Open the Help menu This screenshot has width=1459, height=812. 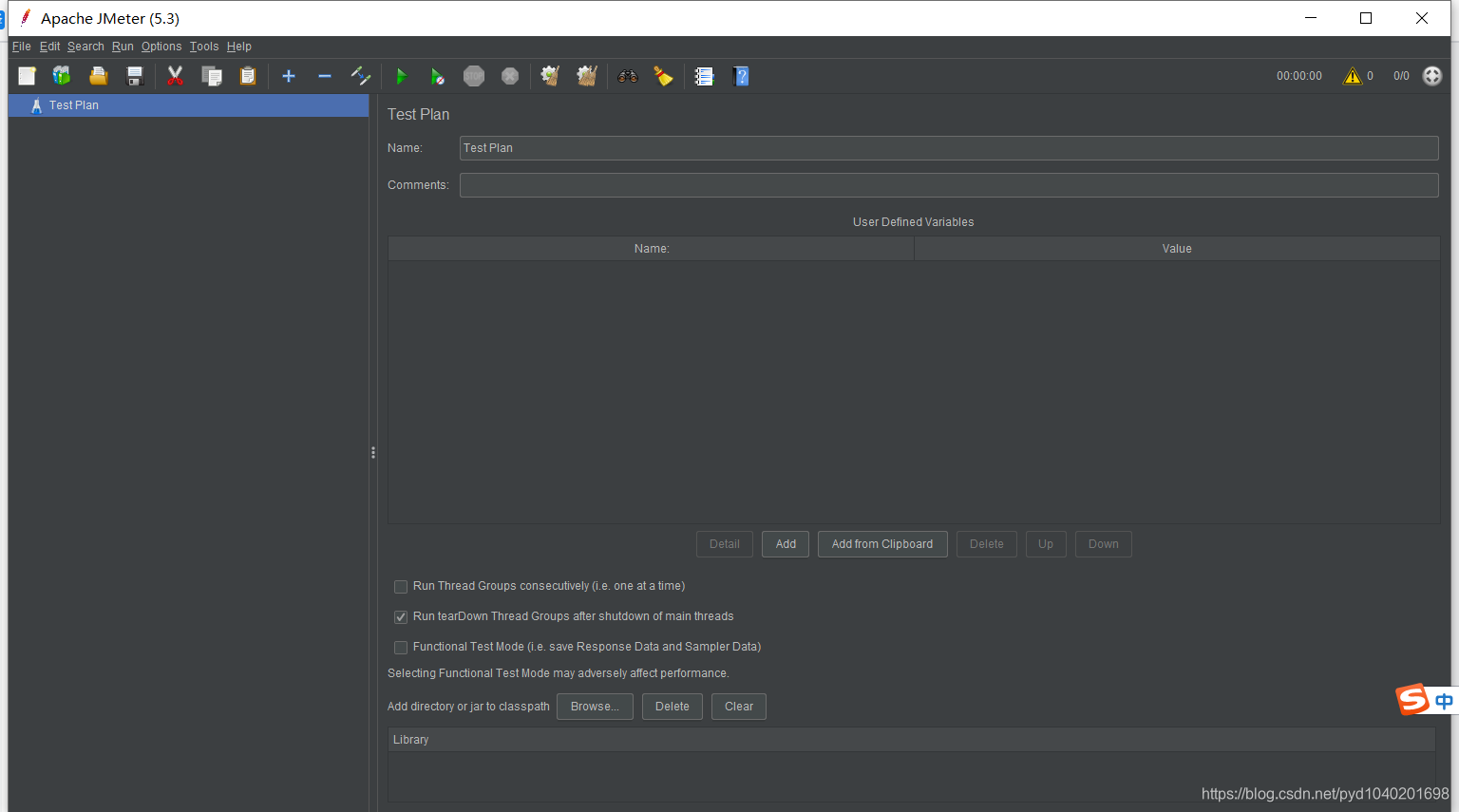[x=239, y=47]
